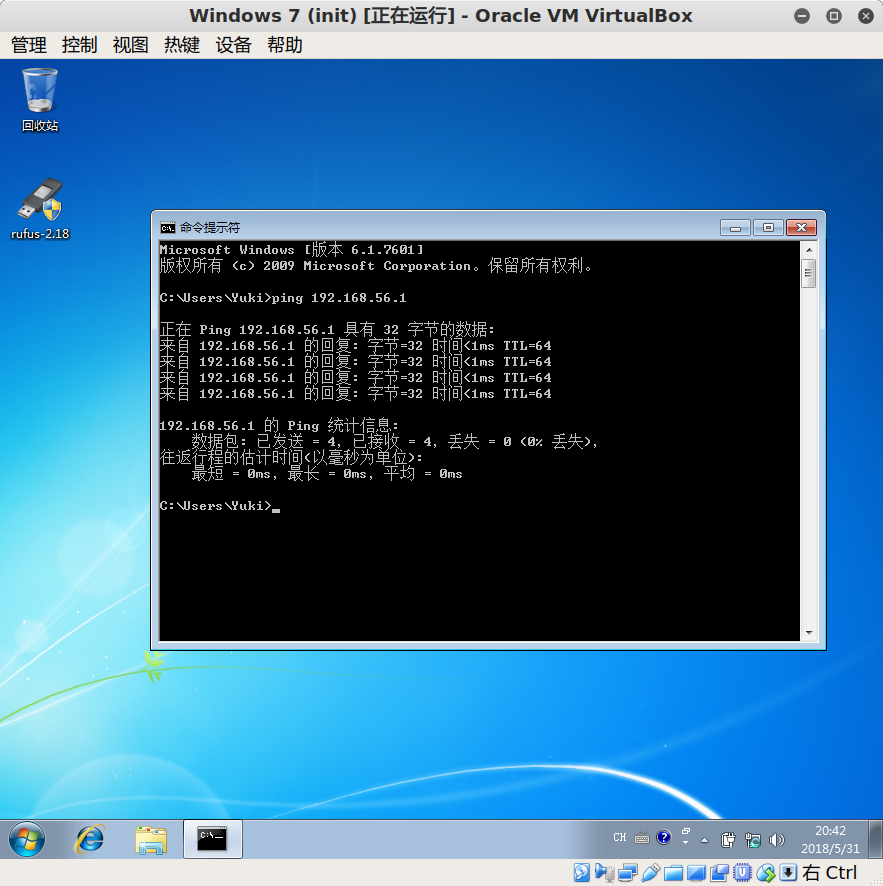The height and width of the screenshot is (886, 883).
Task: Click the VirtualBox hard disk activity indicator
Action: tap(581, 873)
